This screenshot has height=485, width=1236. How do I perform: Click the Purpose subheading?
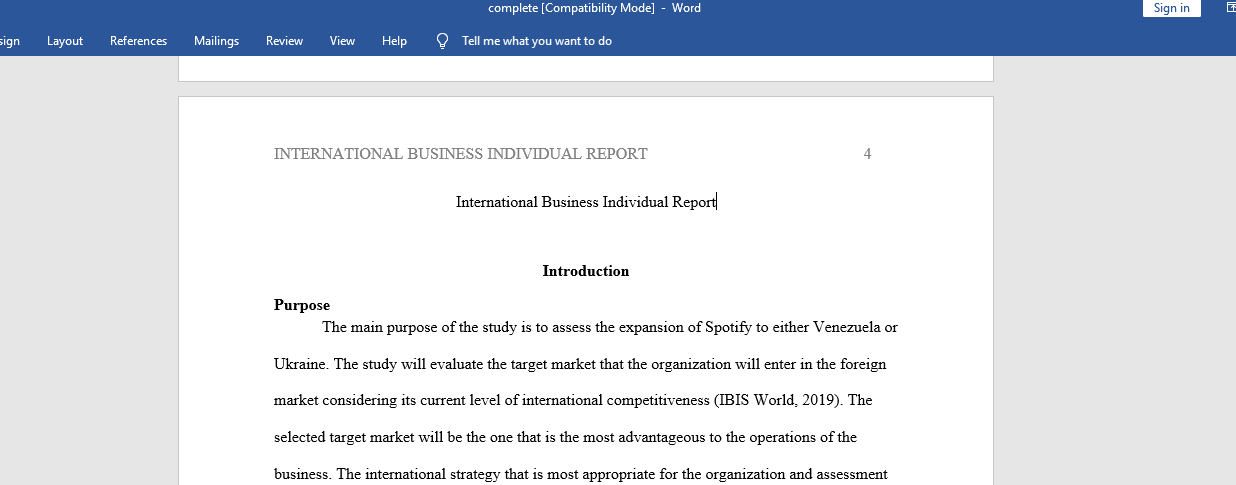point(302,305)
